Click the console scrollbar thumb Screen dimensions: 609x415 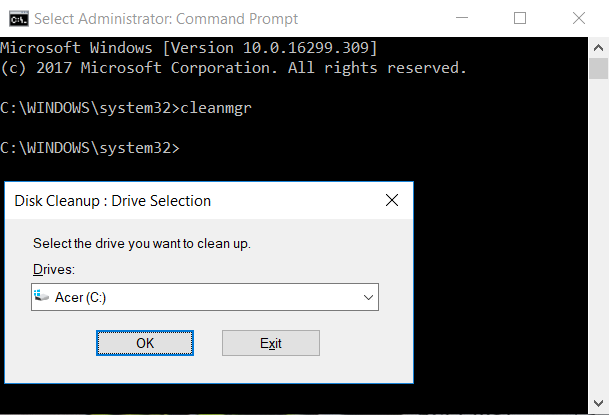tap(598, 68)
